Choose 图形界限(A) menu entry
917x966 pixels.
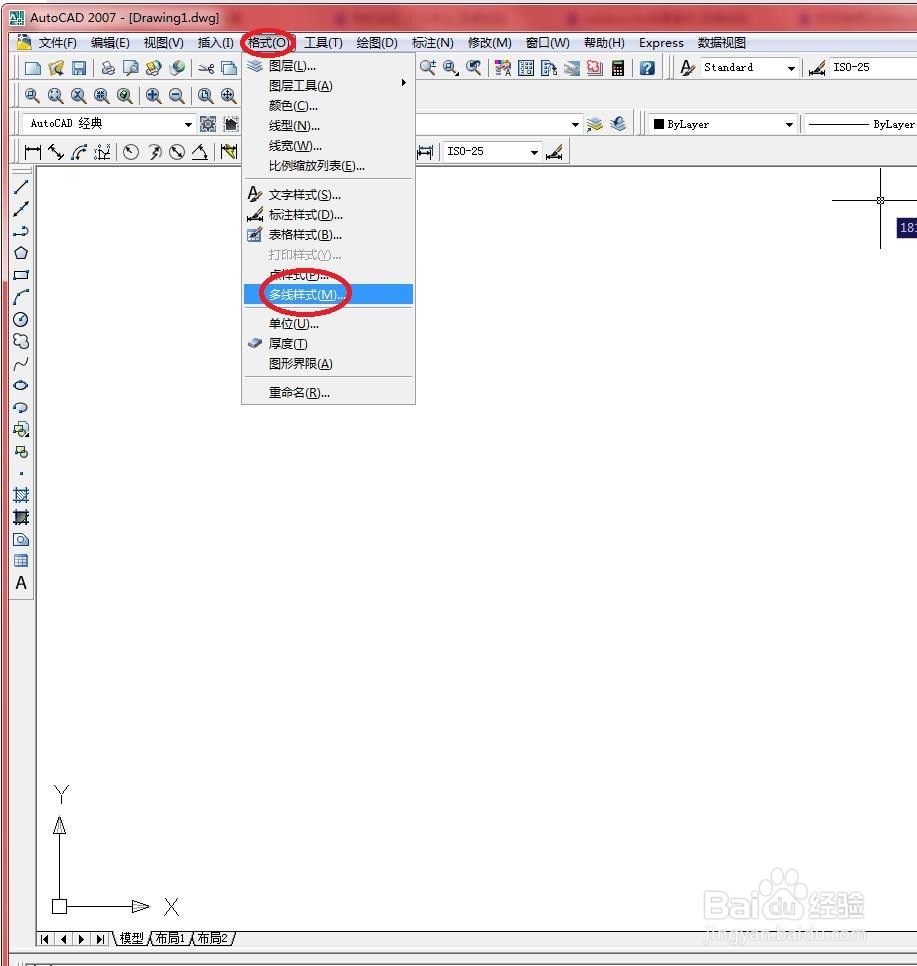[x=328, y=363]
